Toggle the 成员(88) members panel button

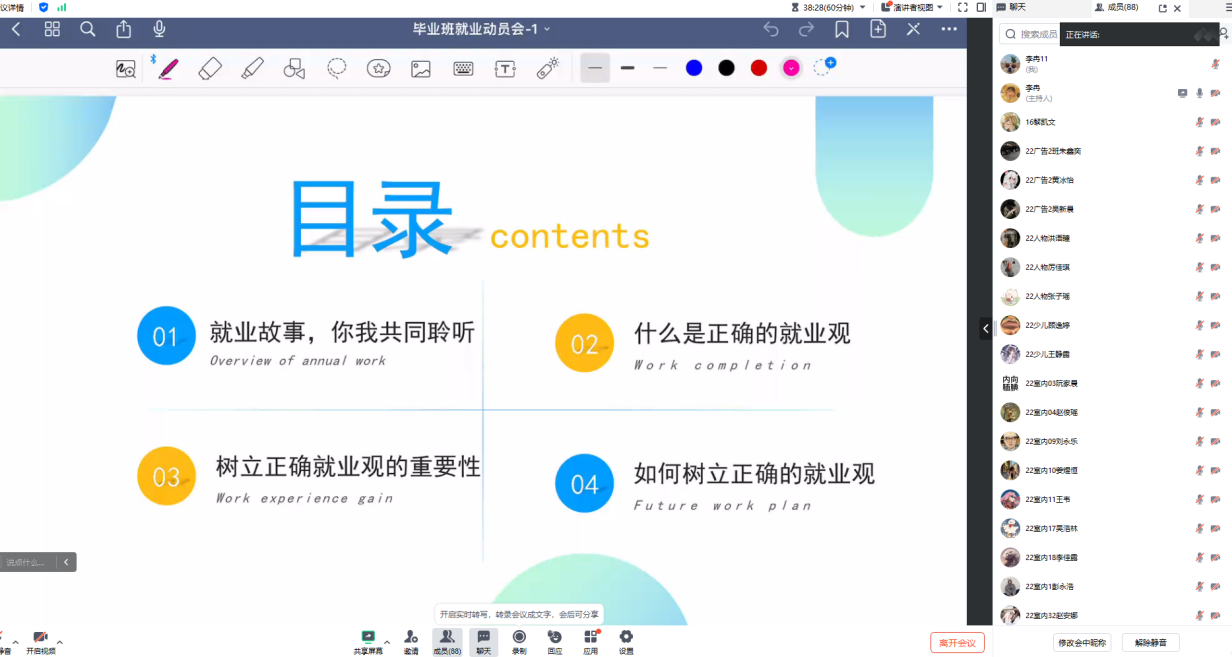(447, 641)
